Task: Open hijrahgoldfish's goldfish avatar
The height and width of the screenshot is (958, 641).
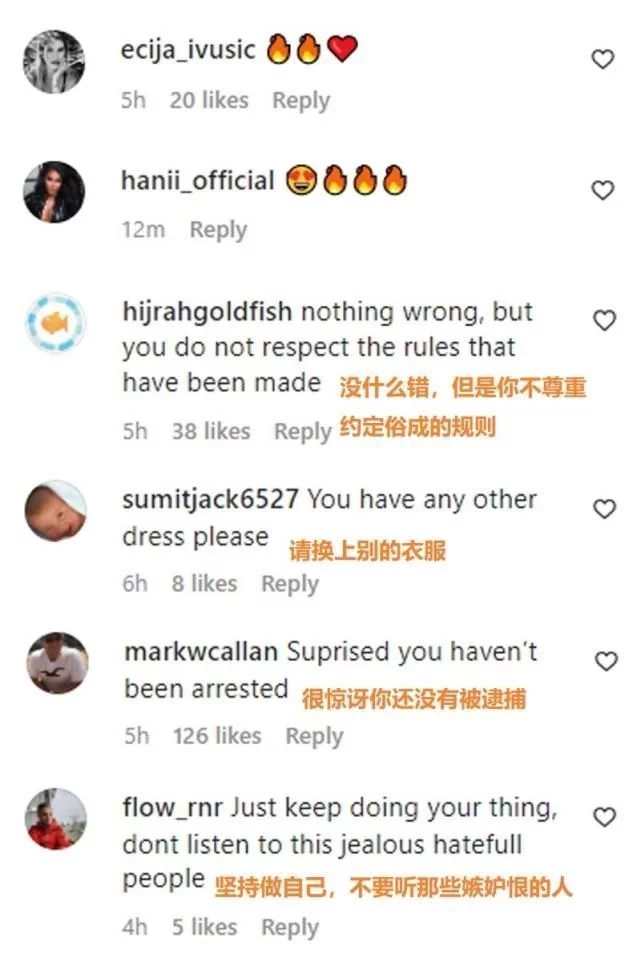Action: 56,323
